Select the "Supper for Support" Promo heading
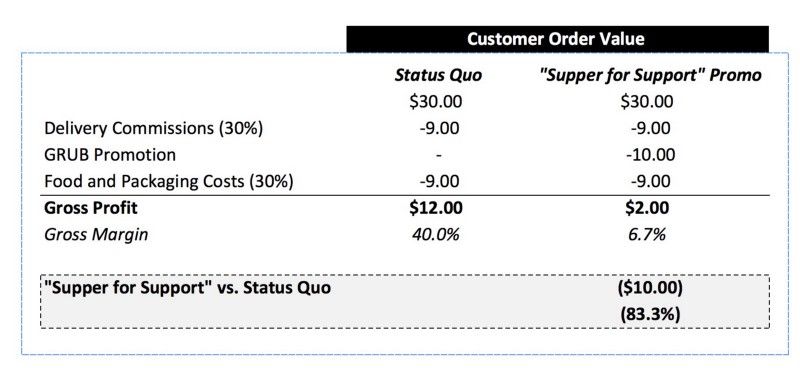Image resolution: width=800 pixels, height=372 pixels. pos(650,76)
